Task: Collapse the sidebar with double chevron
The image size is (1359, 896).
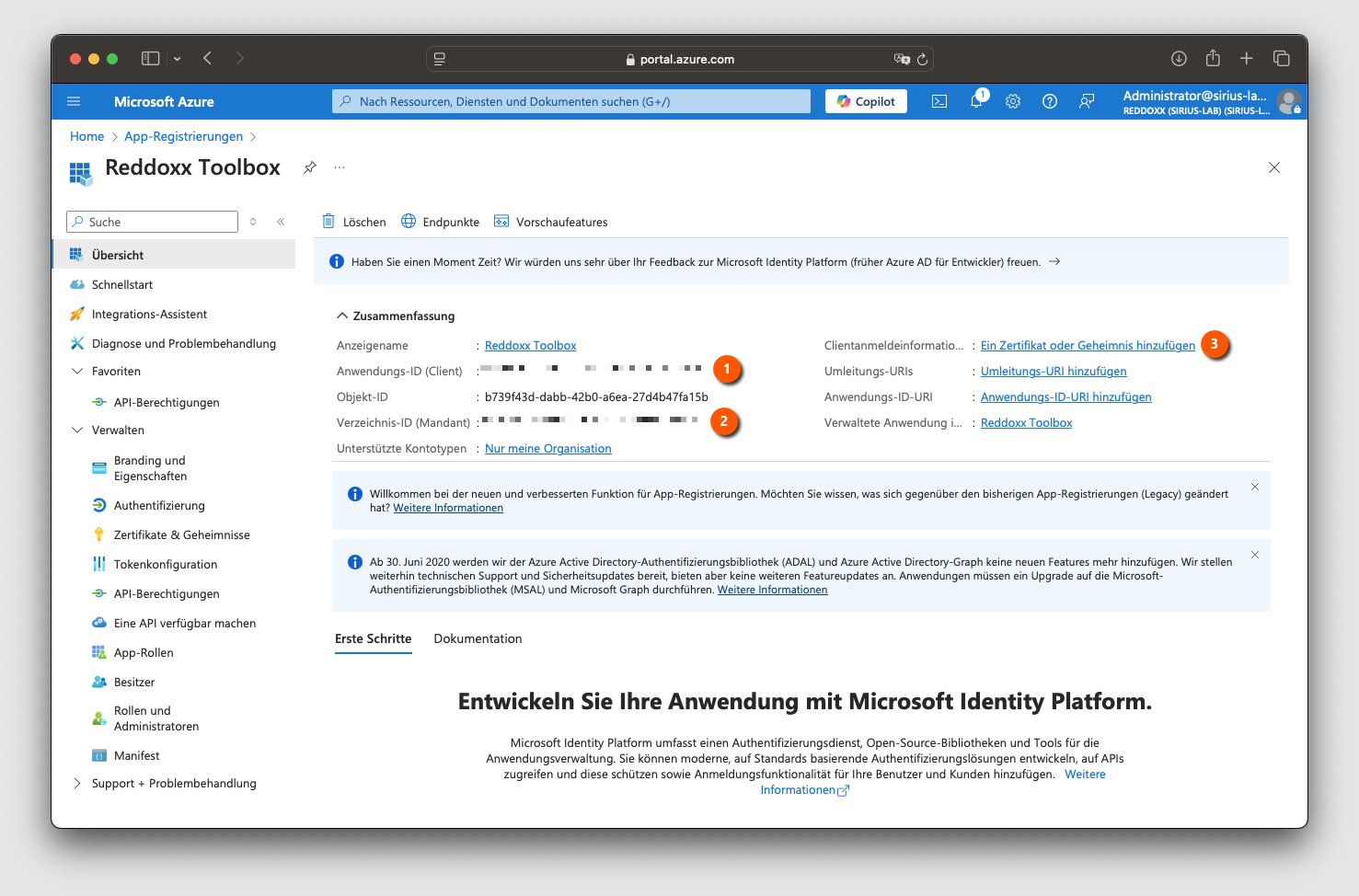Action: click(x=281, y=222)
